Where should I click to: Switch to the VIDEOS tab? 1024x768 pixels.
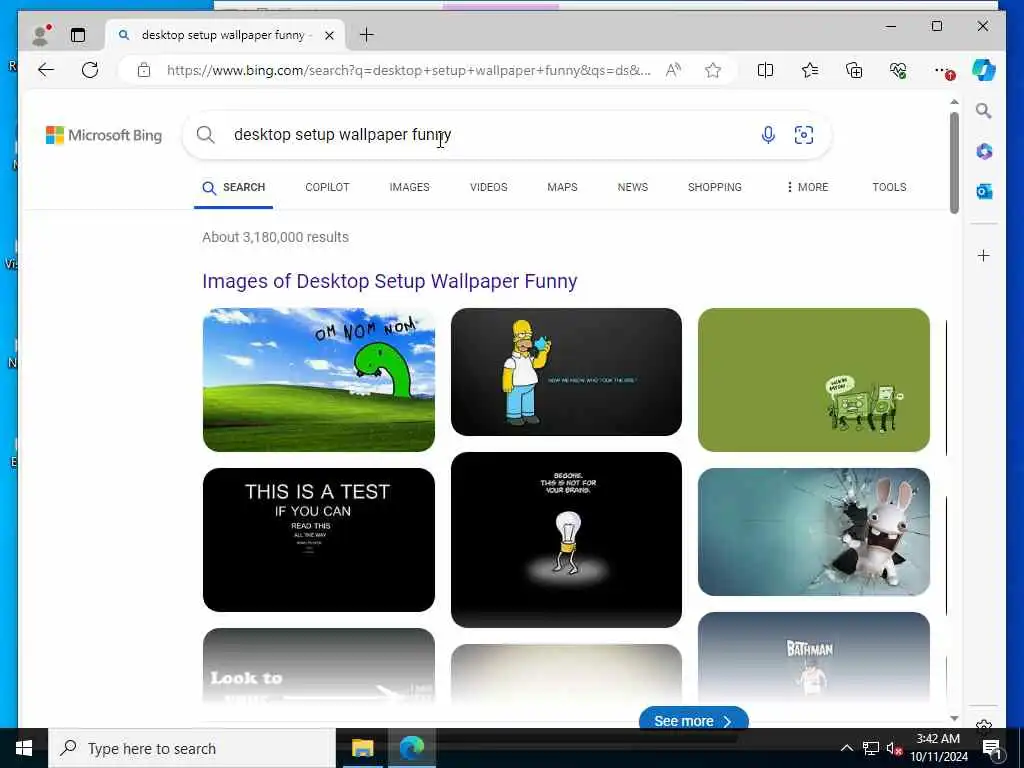coord(488,187)
